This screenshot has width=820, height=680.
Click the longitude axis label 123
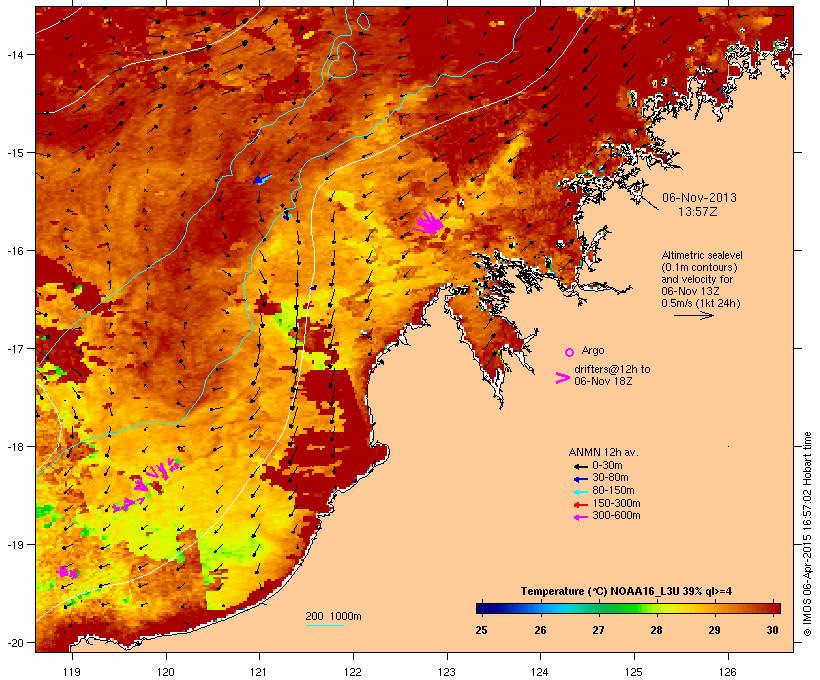tap(447, 672)
